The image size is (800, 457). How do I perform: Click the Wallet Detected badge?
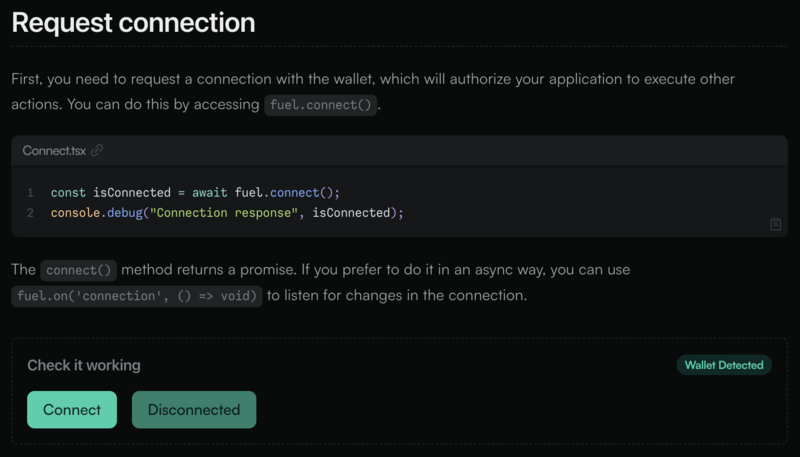(723, 365)
